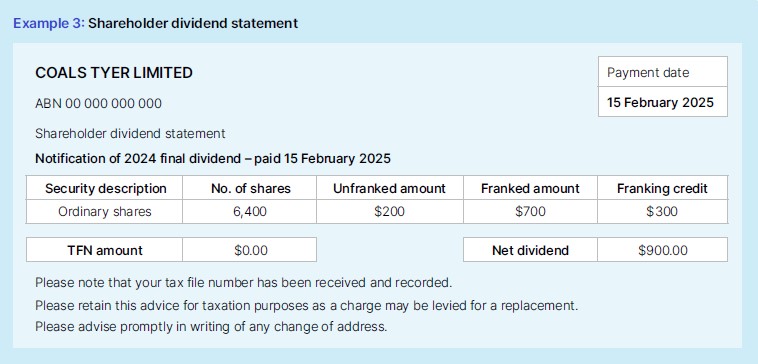Click the Franked amount column header
Viewport: 758px width, 364px height.
(530, 188)
